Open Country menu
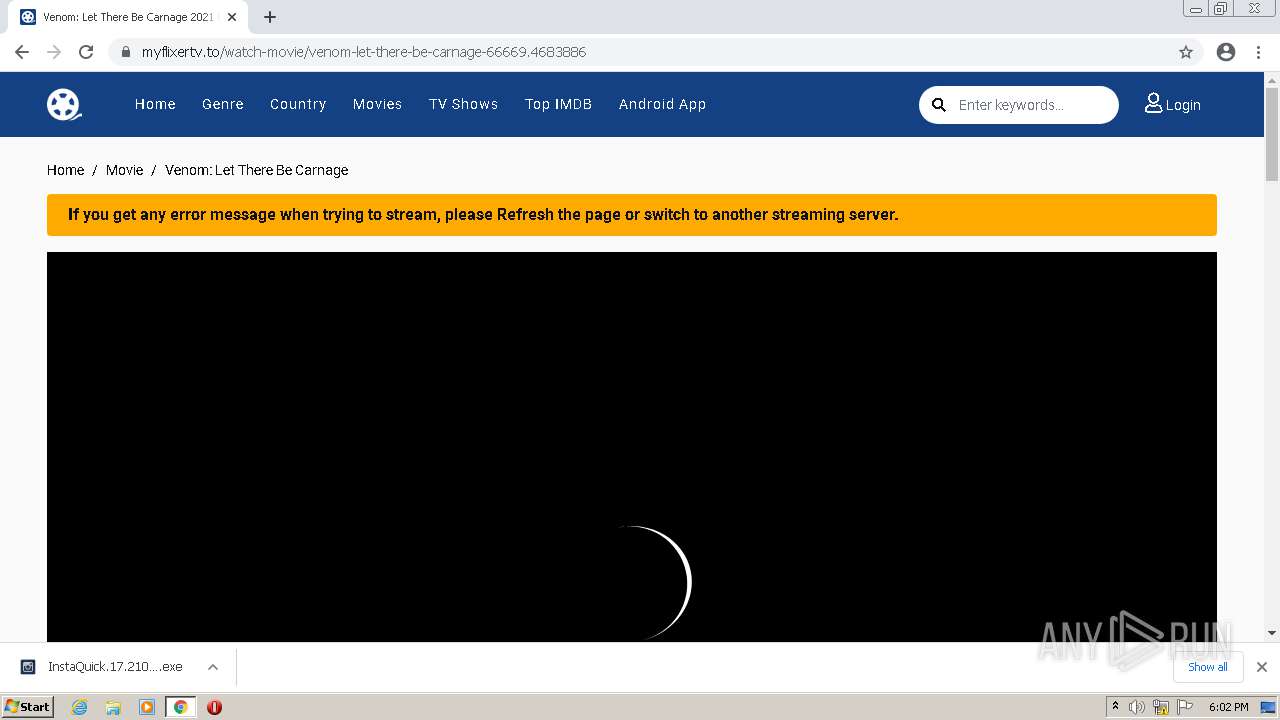 (x=298, y=104)
